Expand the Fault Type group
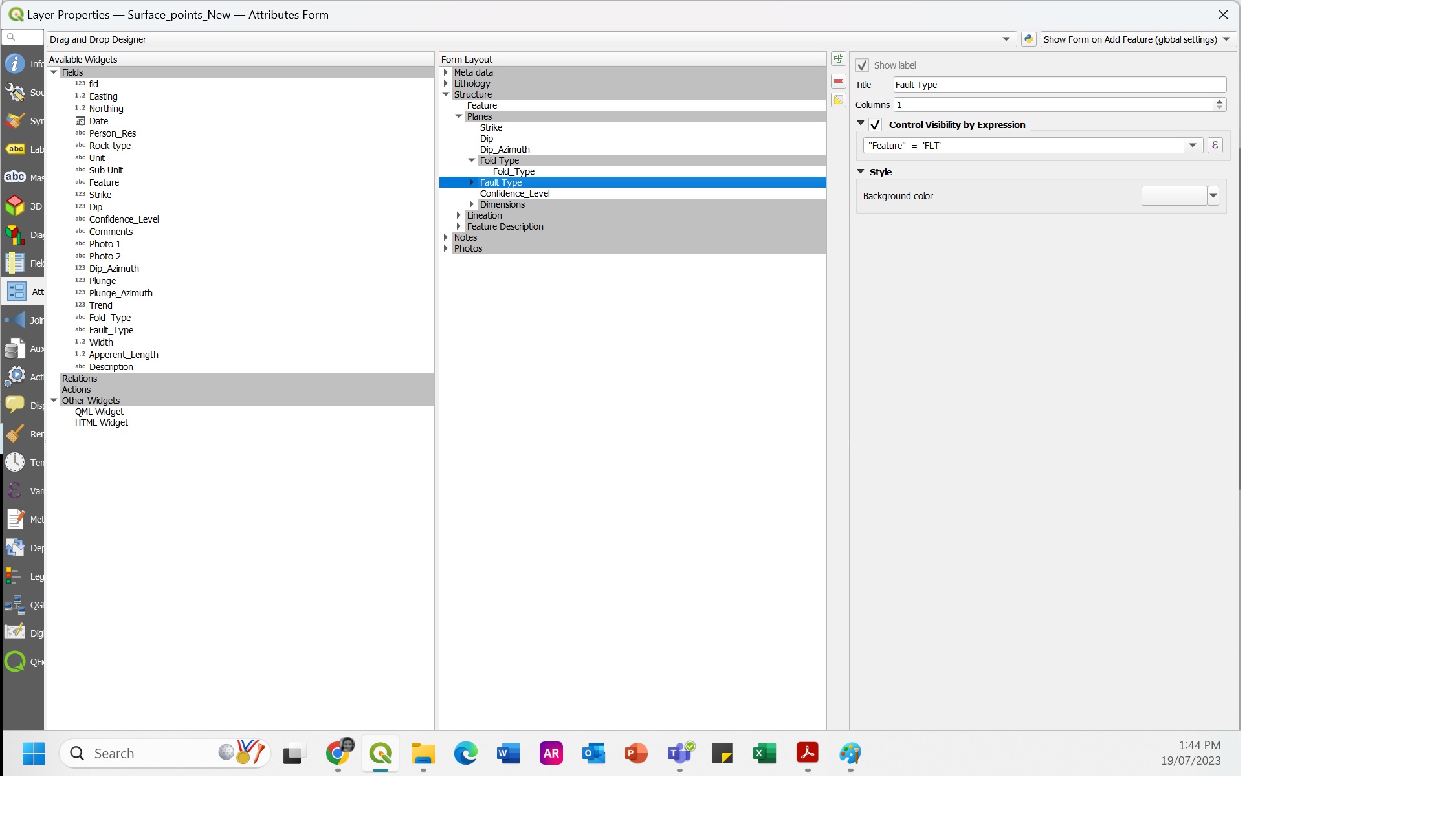The height and width of the screenshot is (823, 1456). pyautogui.click(x=472, y=182)
